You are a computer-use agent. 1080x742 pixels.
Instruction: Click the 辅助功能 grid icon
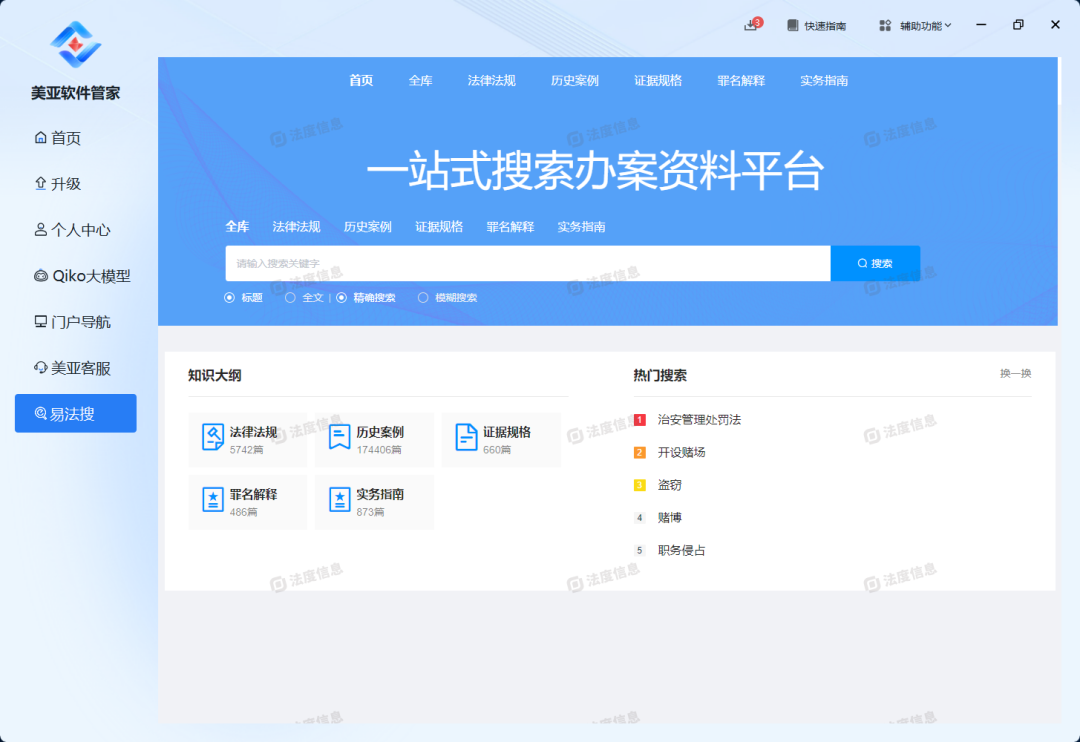tap(885, 25)
